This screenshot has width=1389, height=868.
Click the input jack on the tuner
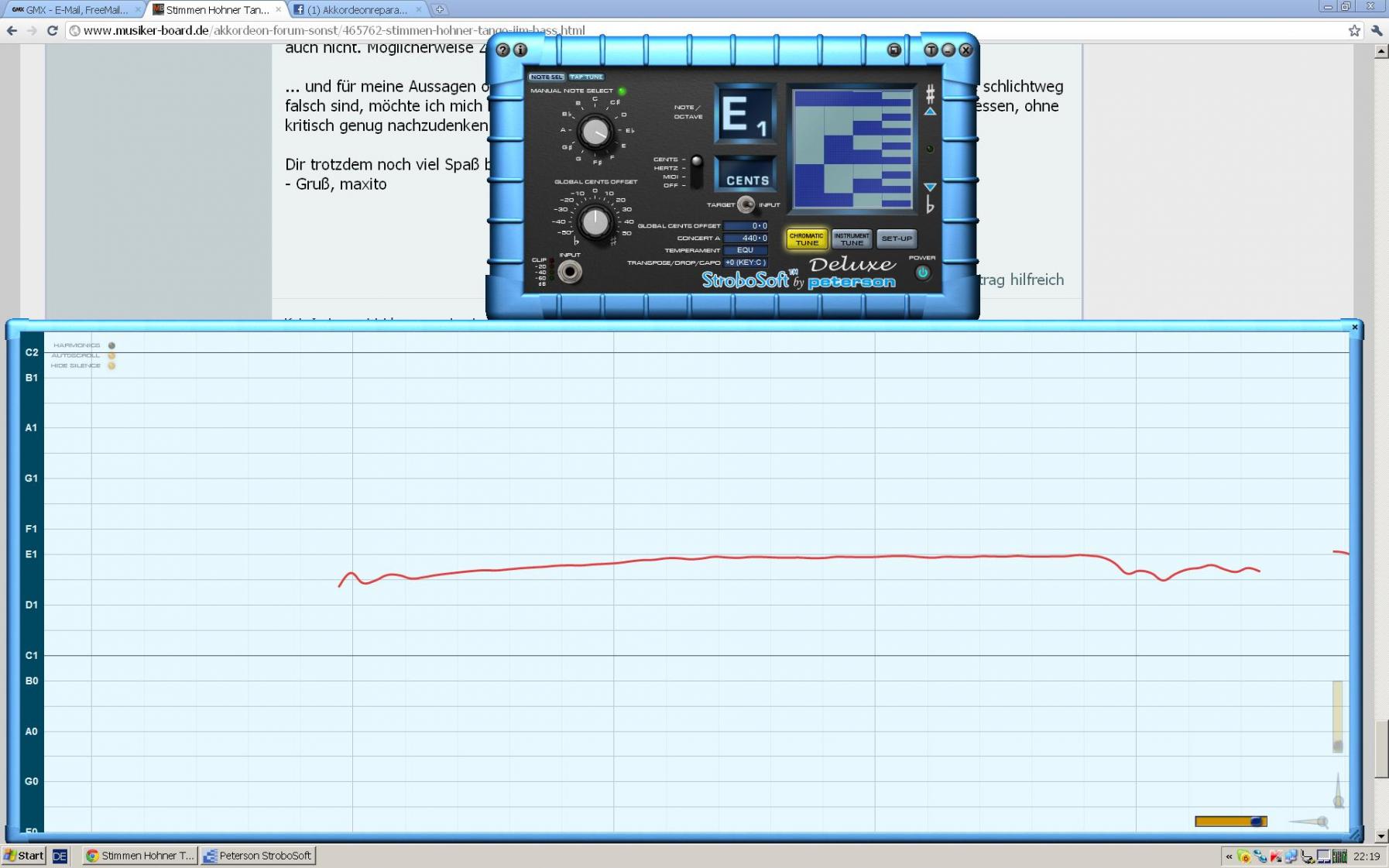click(x=570, y=272)
